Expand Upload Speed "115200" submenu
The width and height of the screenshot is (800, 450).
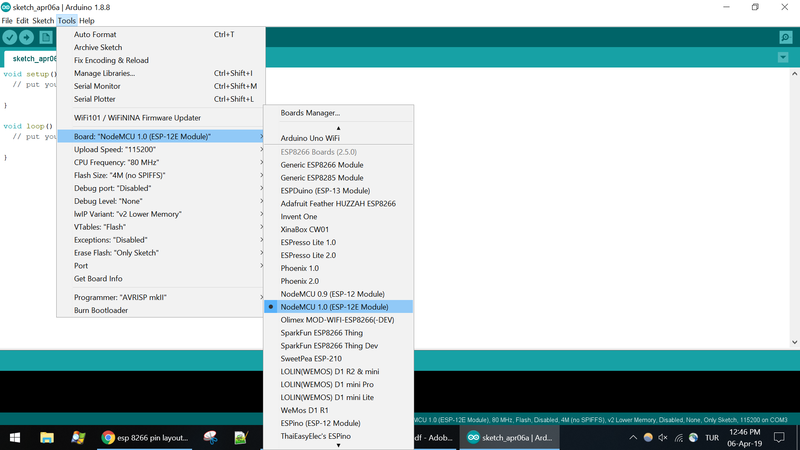pos(161,149)
